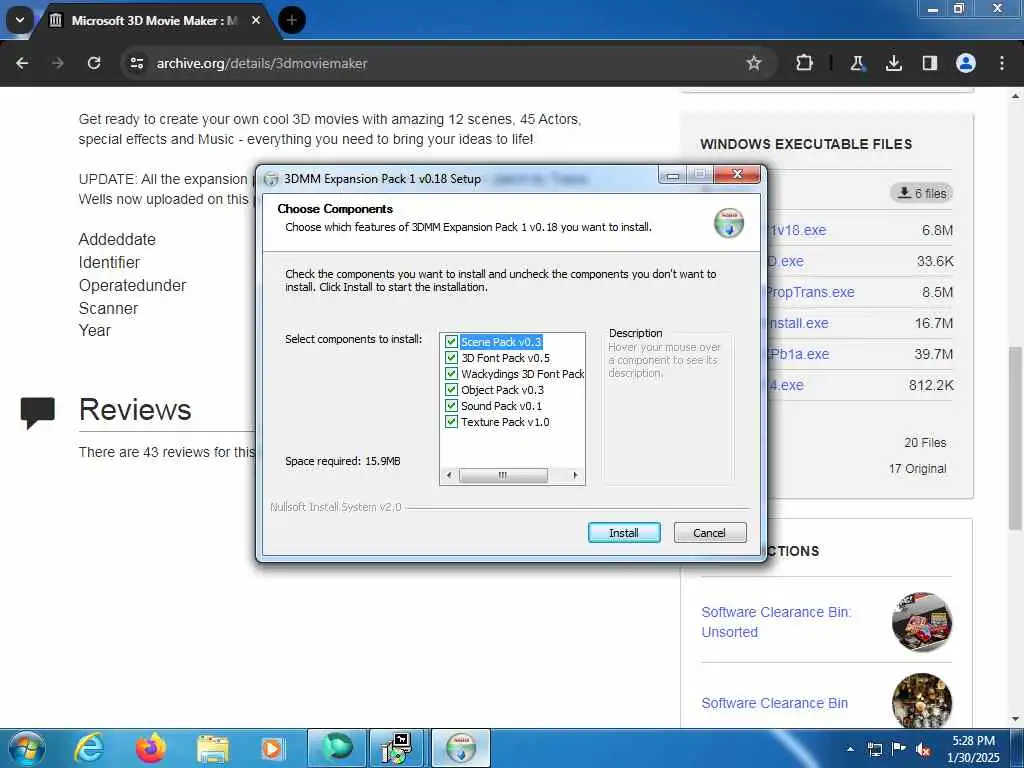Launch Firefox from taskbar
Screen dimensions: 1024x768
click(x=150, y=748)
